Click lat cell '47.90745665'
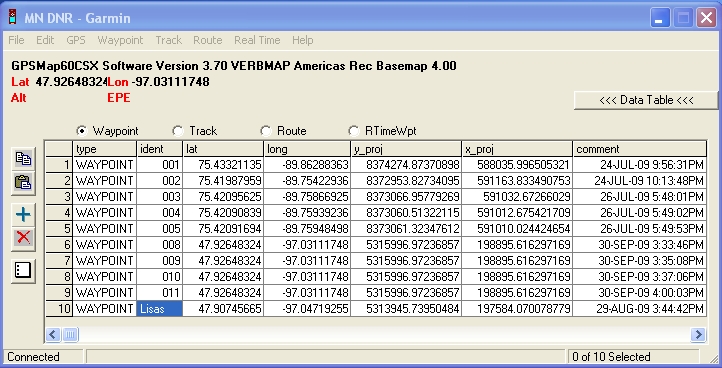Screen dimensions: 722x368 (223, 309)
